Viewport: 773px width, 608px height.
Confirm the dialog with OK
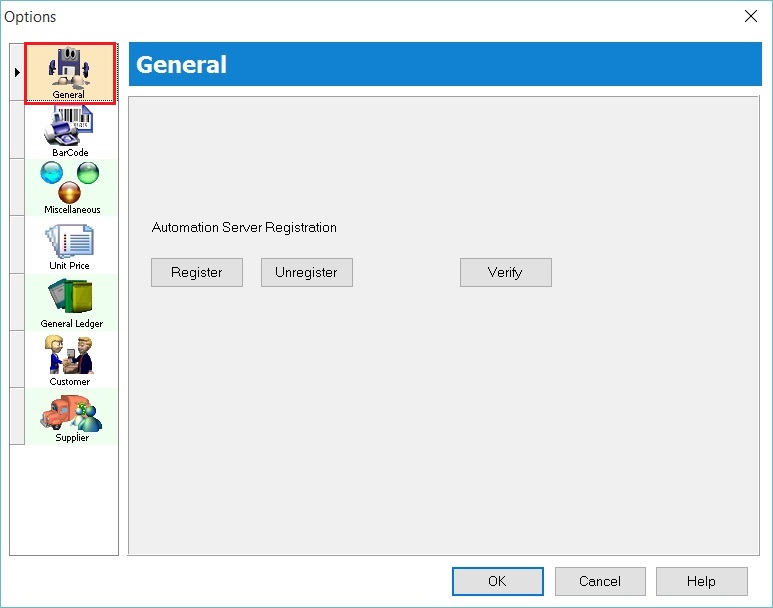coord(497,581)
